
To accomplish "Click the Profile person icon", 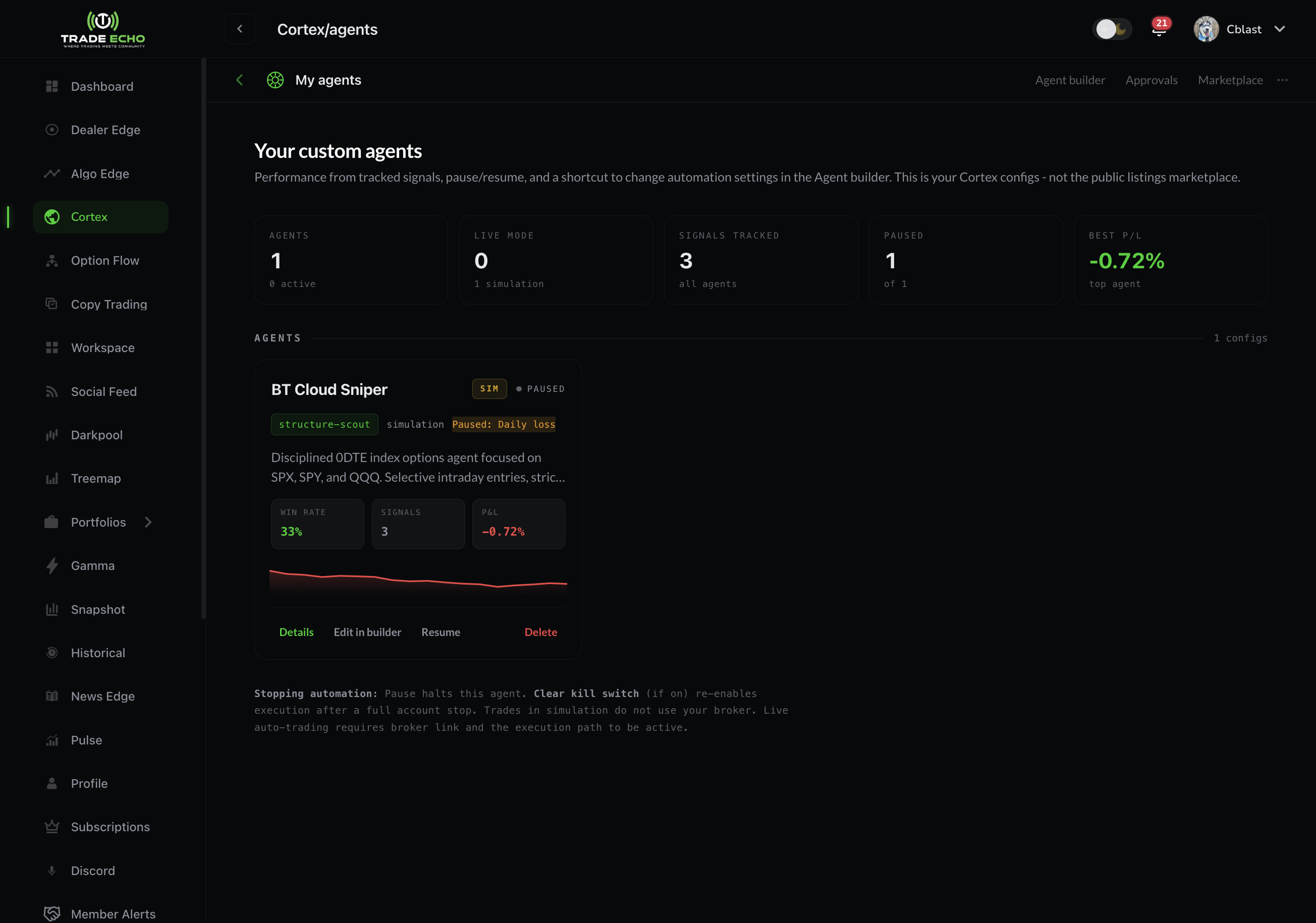I will click(51, 783).
